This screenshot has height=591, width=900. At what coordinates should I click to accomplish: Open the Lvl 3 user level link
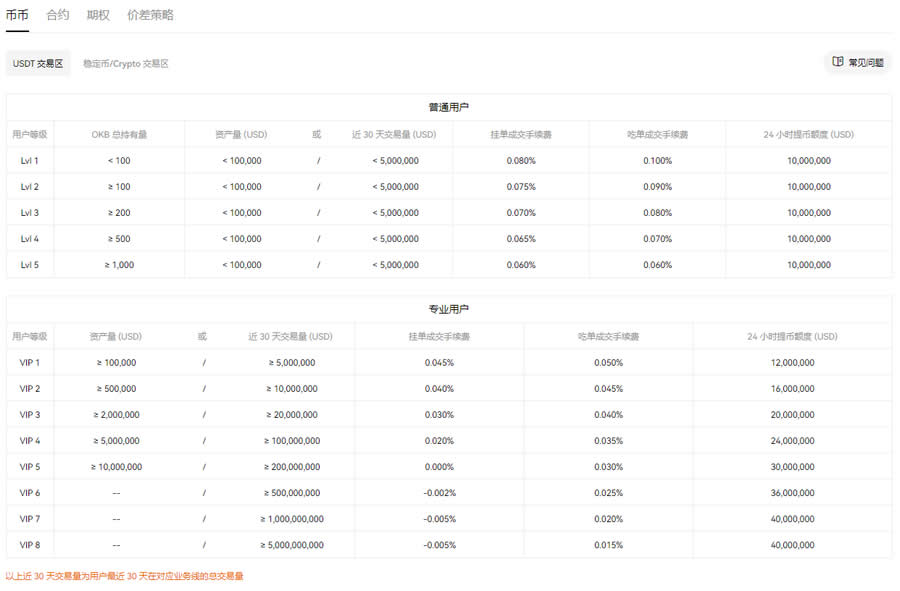(x=28, y=212)
